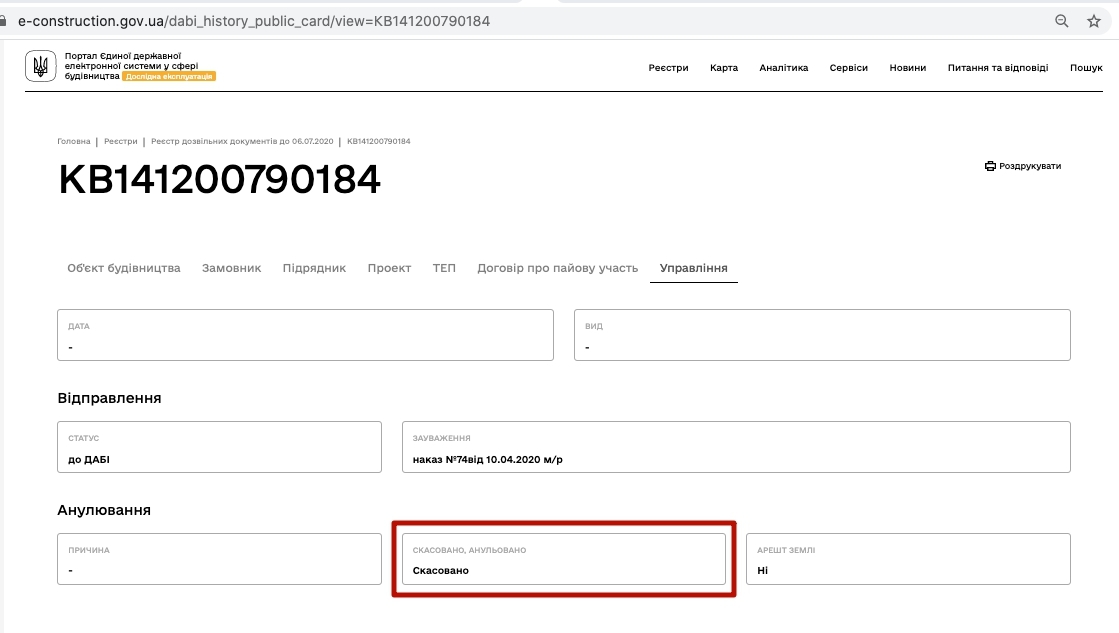Open the Карта menu item
The width and height of the screenshot is (1119, 633).
click(724, 68)
